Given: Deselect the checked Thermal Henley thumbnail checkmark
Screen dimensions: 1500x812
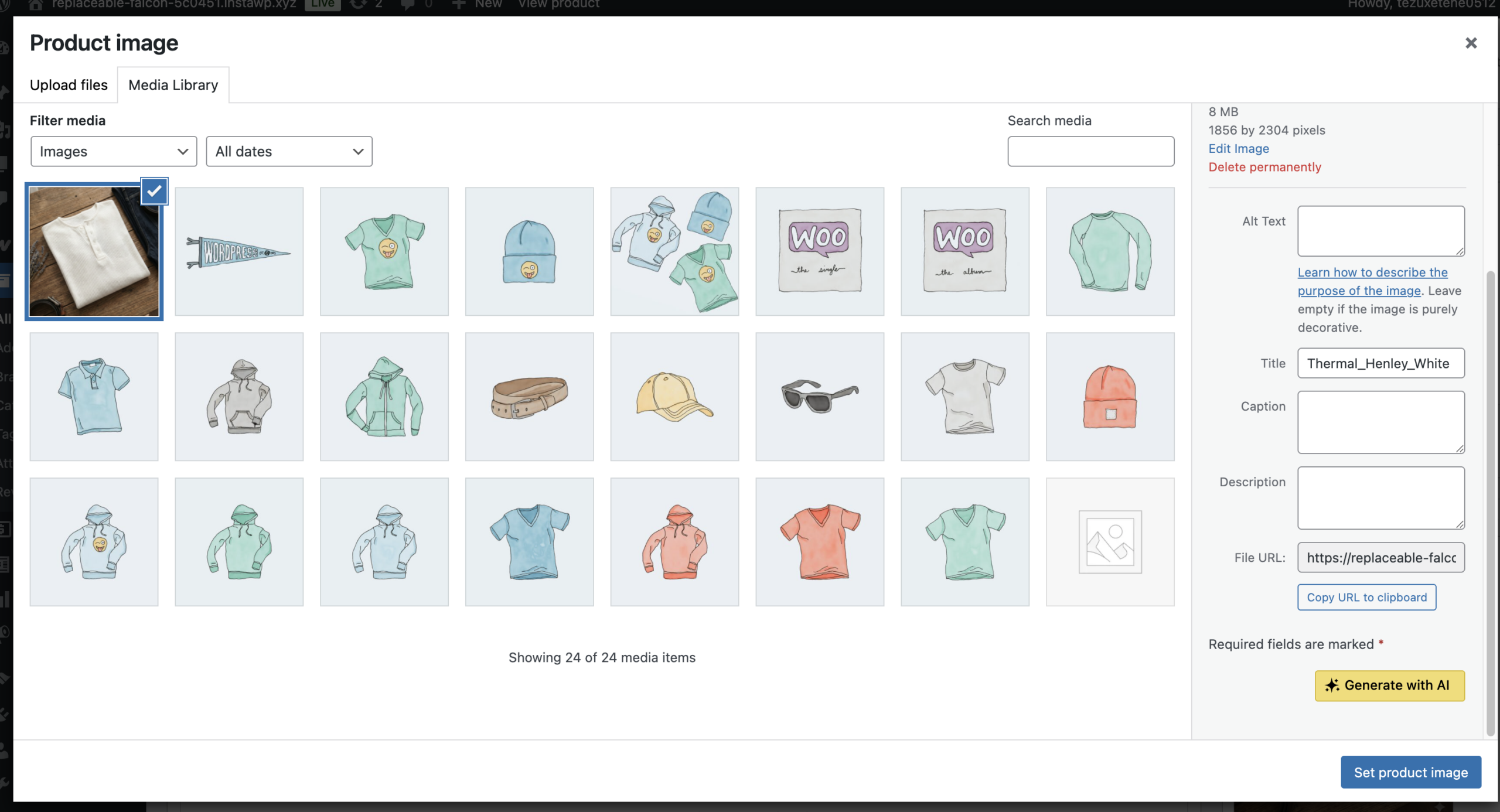Looking at the screenshot, I should click(154, 191).
